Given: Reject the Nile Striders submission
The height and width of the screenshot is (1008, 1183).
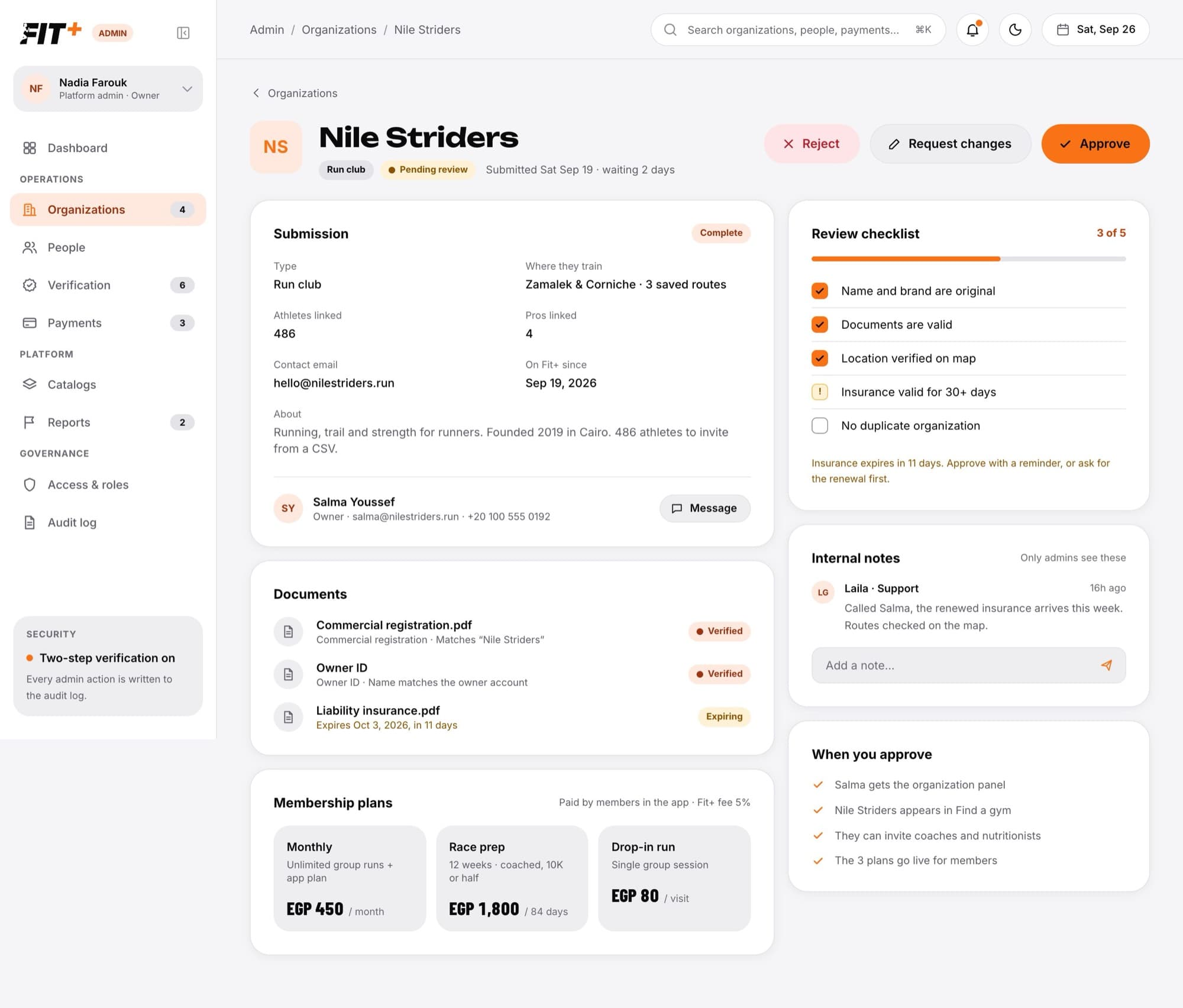Looking at the screenshot, I should [x=812, y=144].
